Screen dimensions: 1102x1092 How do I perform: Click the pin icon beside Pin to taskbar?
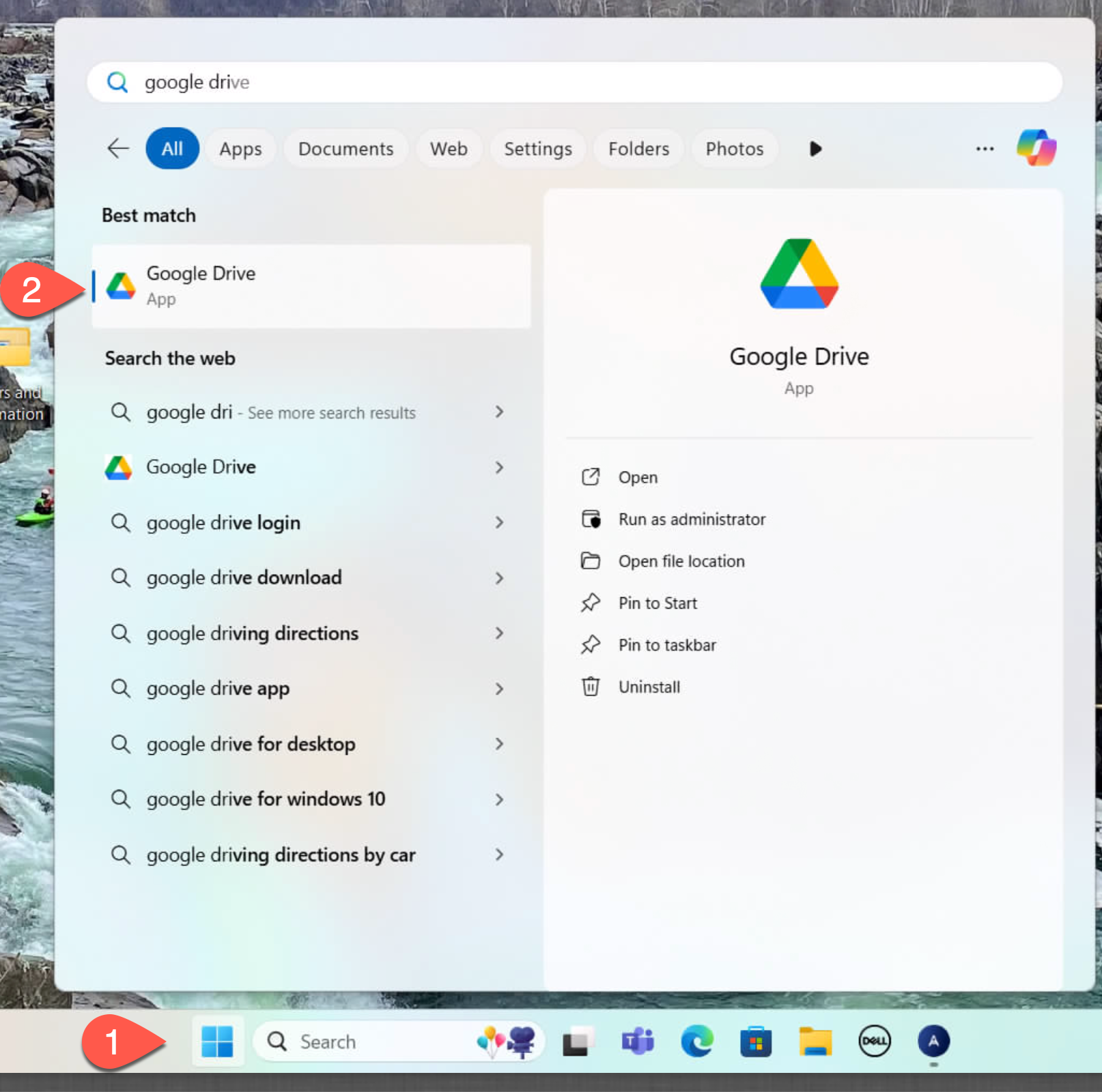(x=591, y=645)
